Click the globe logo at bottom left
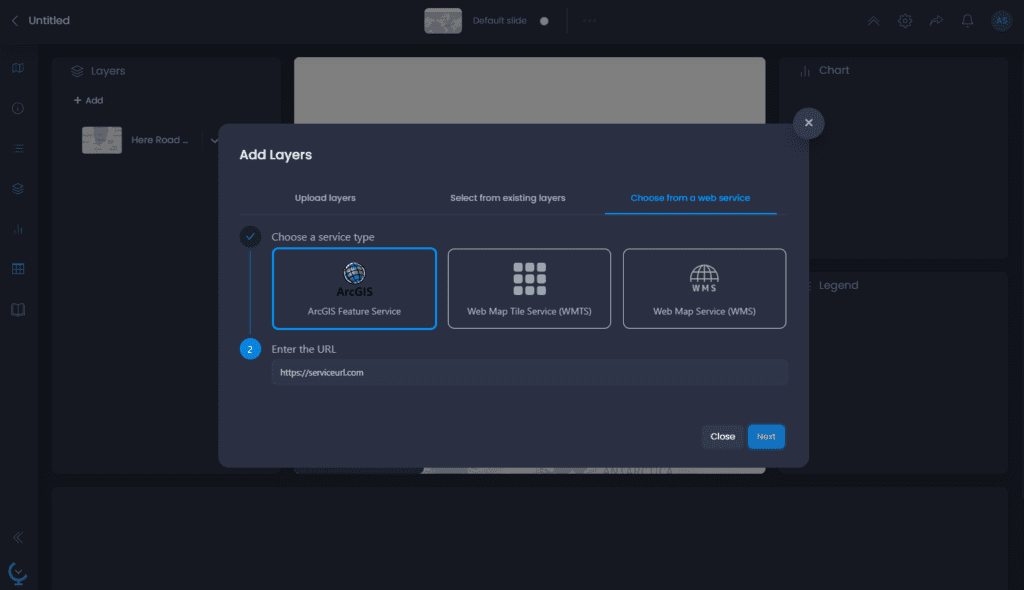The image size is (1024, 590). pos(18,574)
